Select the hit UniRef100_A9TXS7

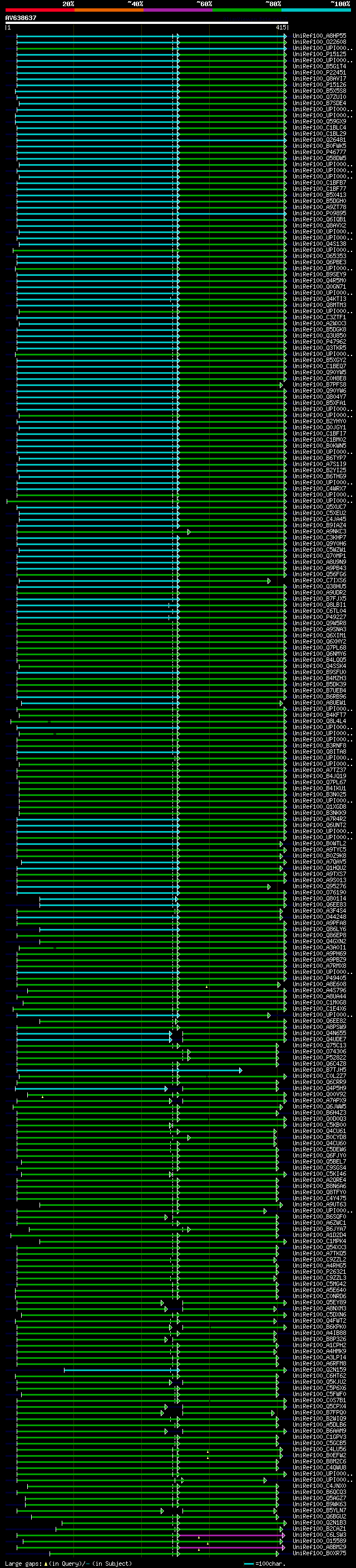coord(319,874)
